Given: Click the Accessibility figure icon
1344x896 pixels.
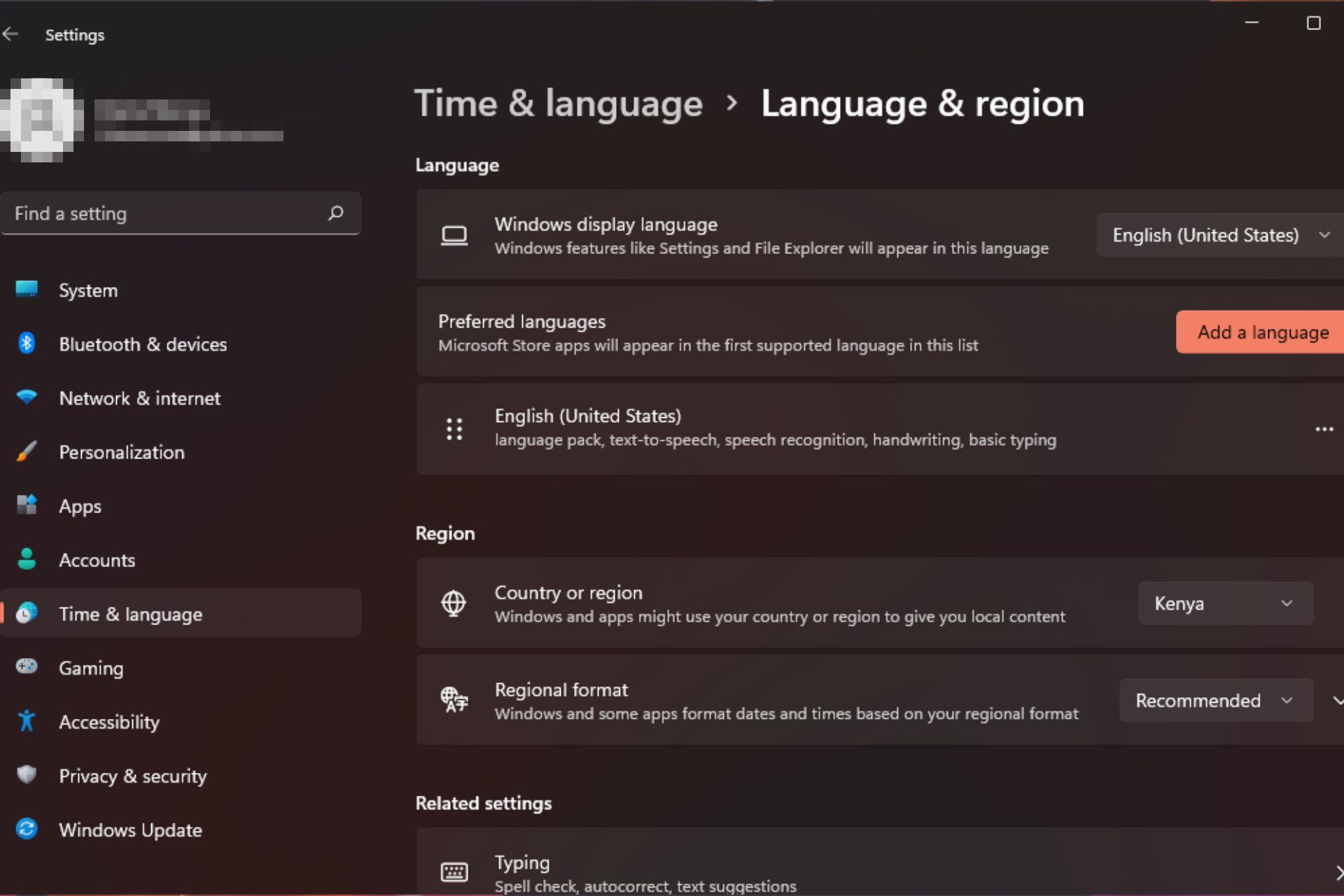Looking at the screenshot, I should 27,720.
